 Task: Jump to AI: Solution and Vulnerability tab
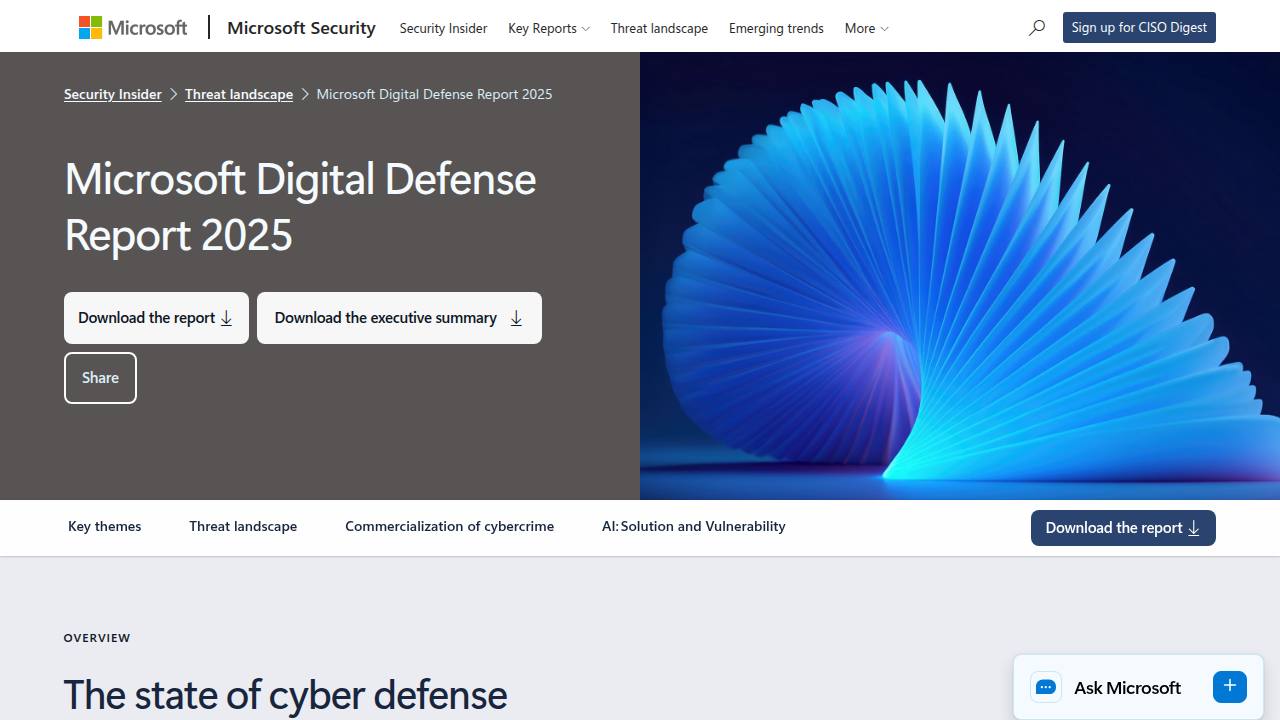(x=694, y=526)
